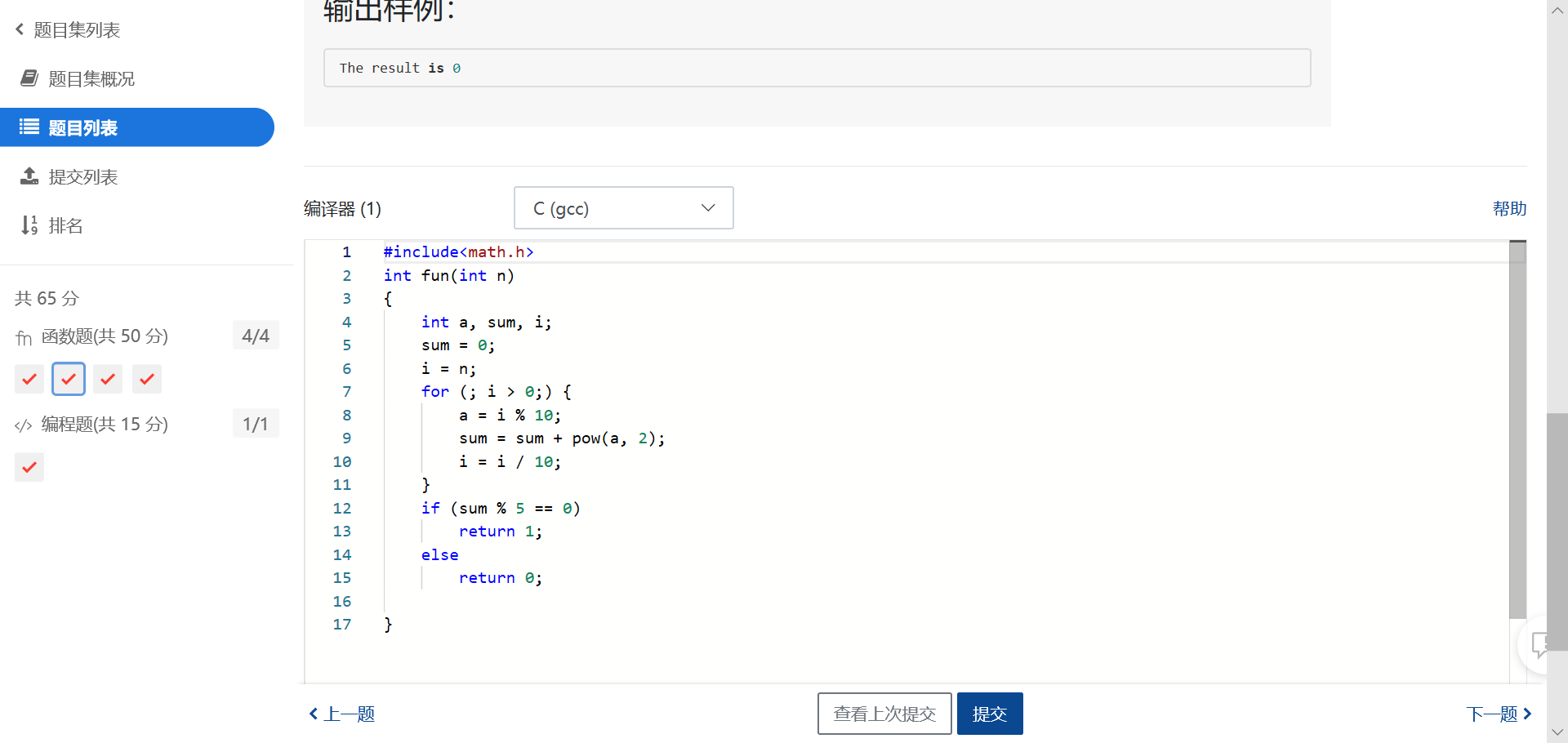Click line number 12 in the gutter
This screenshot has height=743, width=1568.
point(342,509)
